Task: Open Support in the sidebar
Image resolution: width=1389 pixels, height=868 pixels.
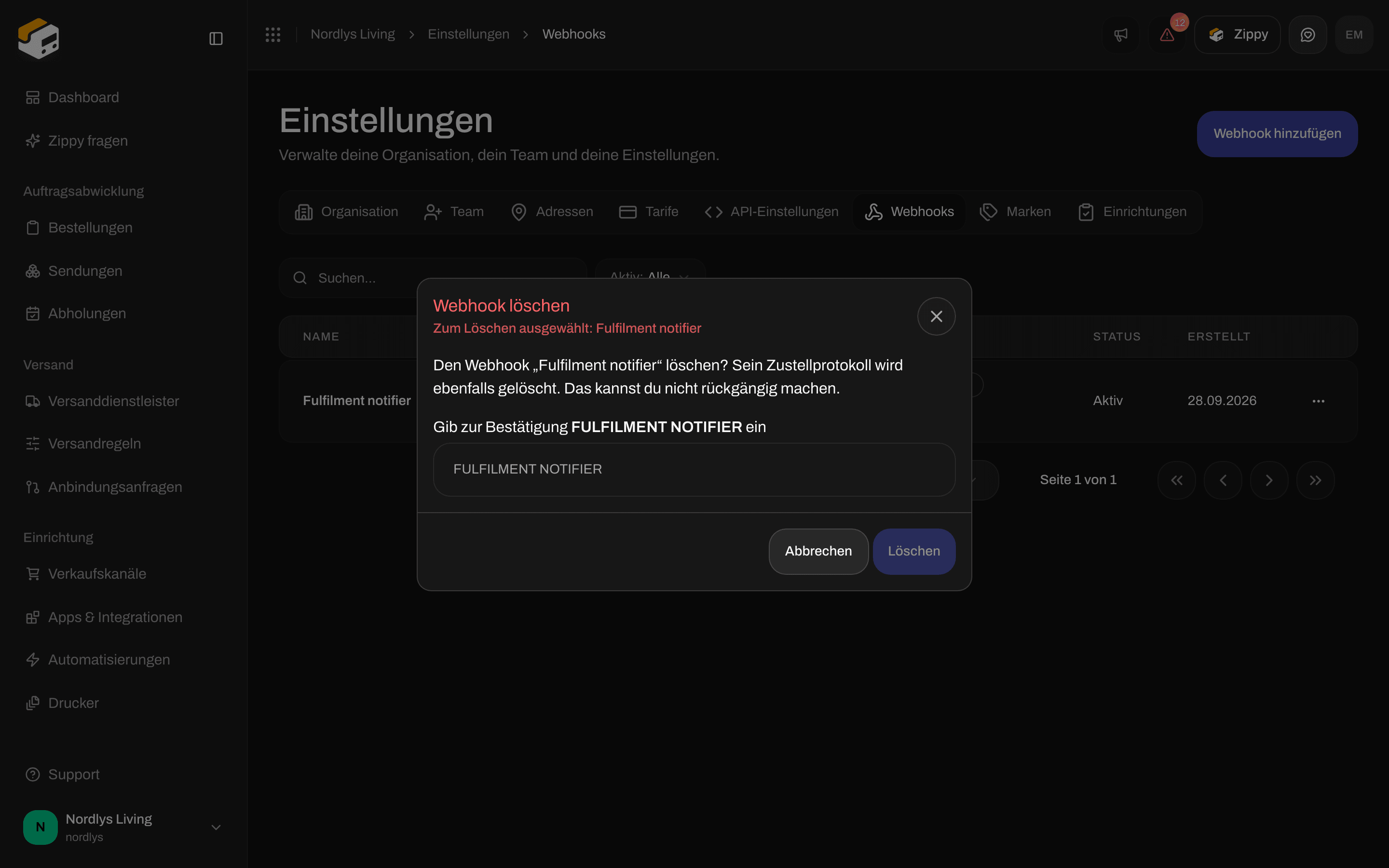Action: pos(124,774)
